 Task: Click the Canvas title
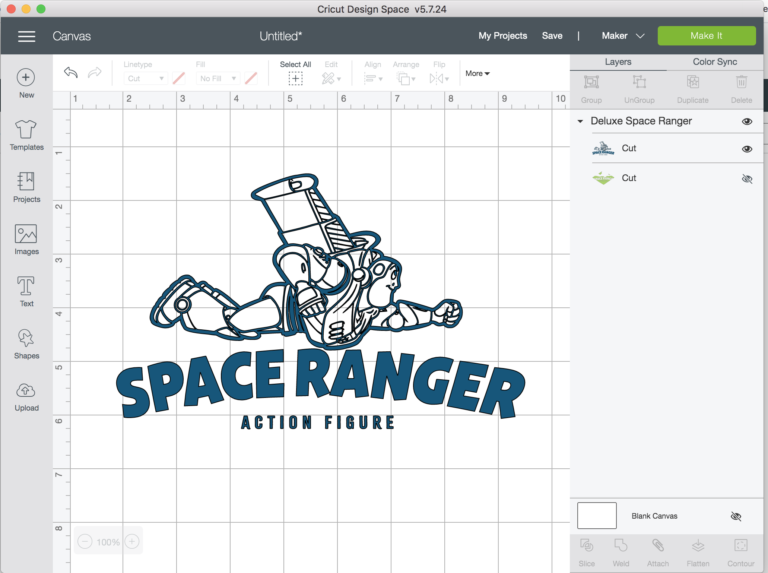(x=72, y=36)
